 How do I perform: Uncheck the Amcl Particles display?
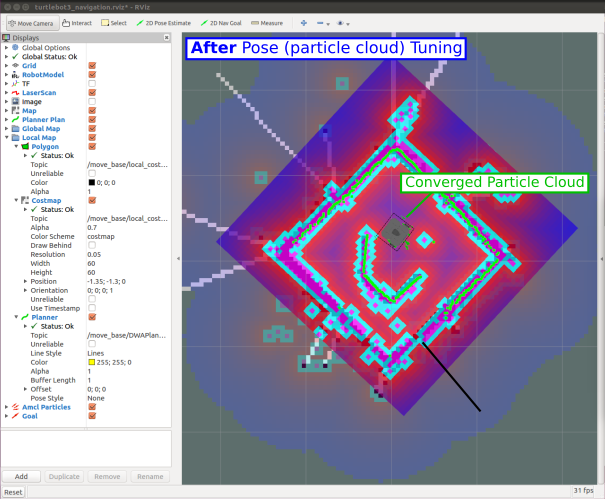pyautogui.click(x=92, y=407)
